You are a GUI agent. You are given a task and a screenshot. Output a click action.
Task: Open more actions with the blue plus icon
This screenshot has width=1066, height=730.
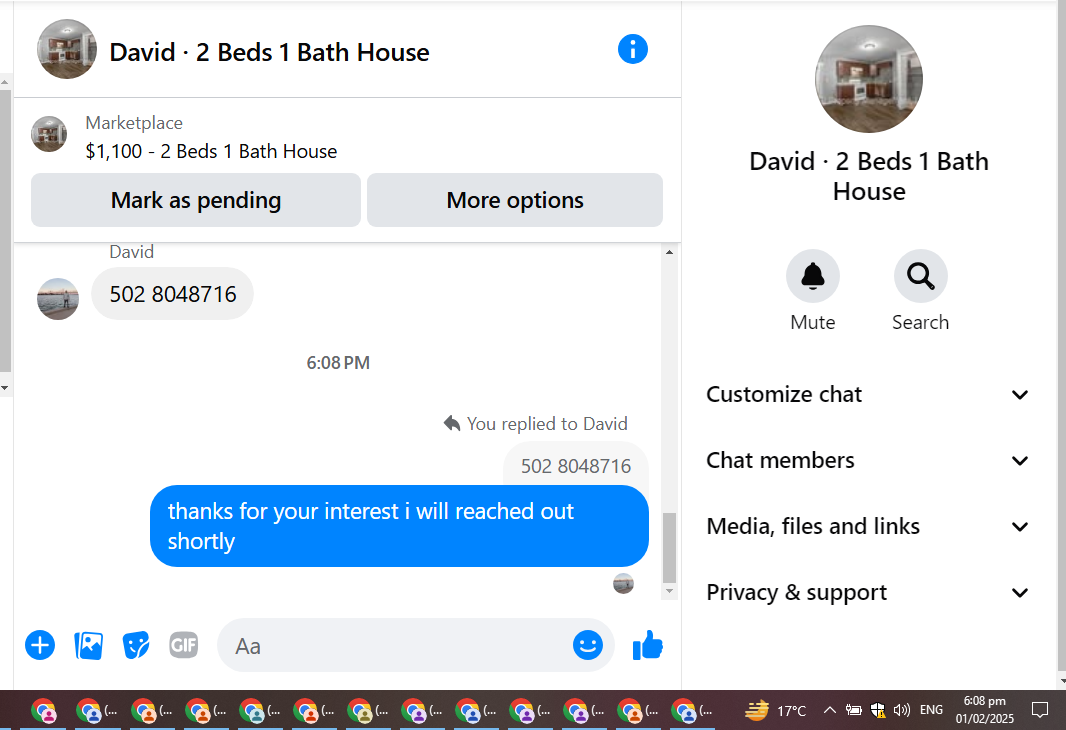tap(40, 645)
